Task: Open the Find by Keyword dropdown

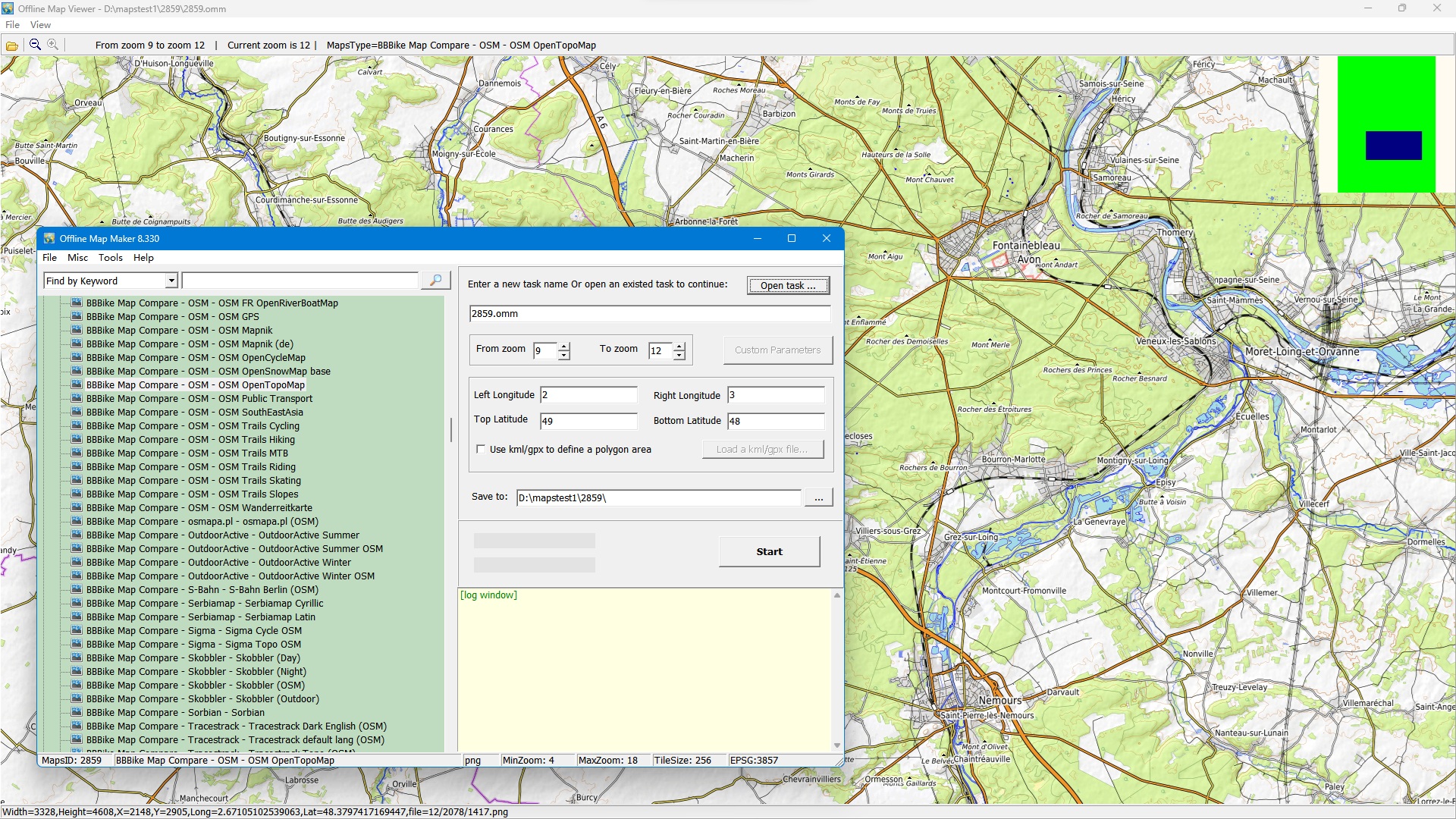Action: point(171,281)
